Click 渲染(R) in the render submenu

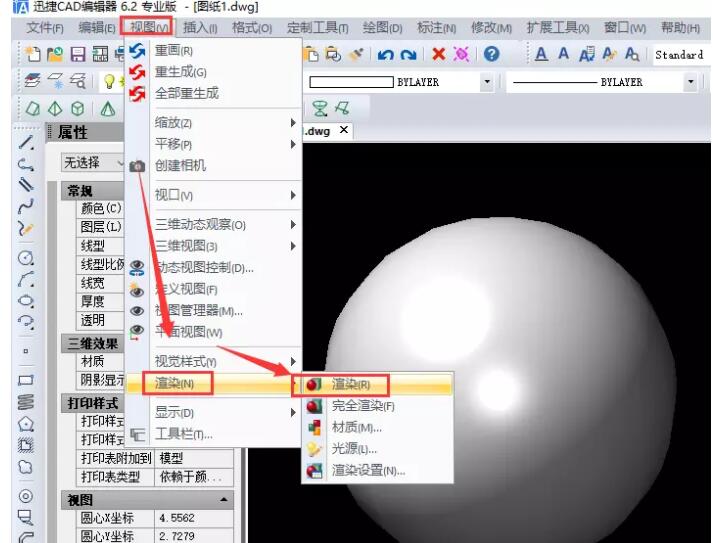[377, 384]
